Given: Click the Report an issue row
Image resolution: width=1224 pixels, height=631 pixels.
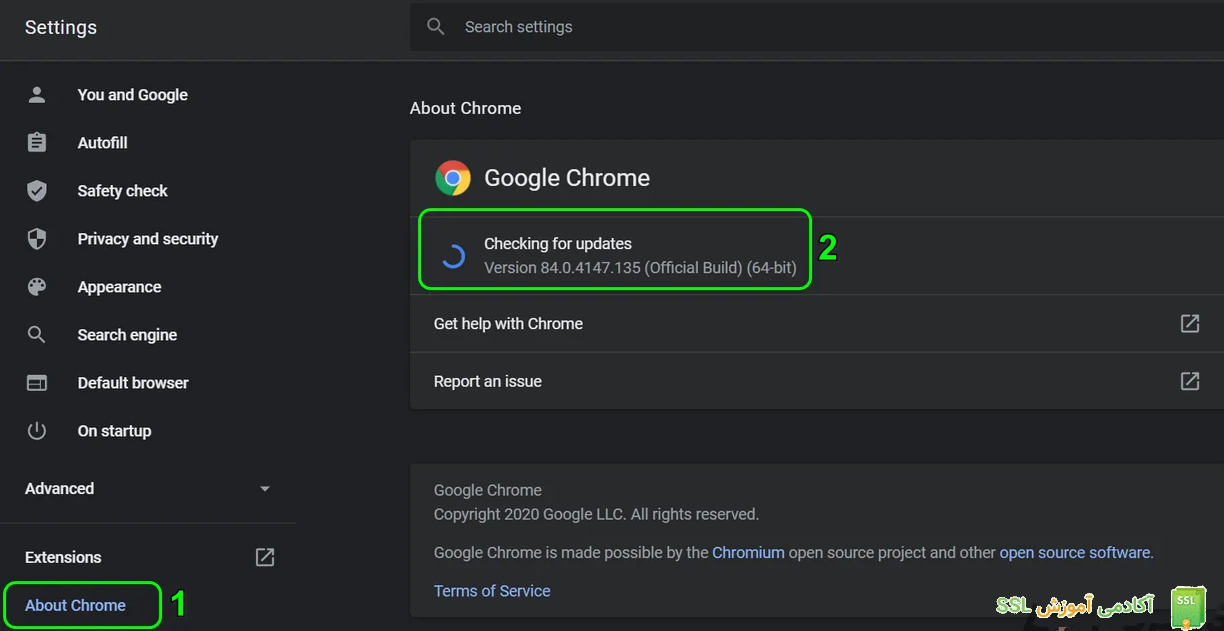Looking at the screenshot, I should (x=817, y=381).
